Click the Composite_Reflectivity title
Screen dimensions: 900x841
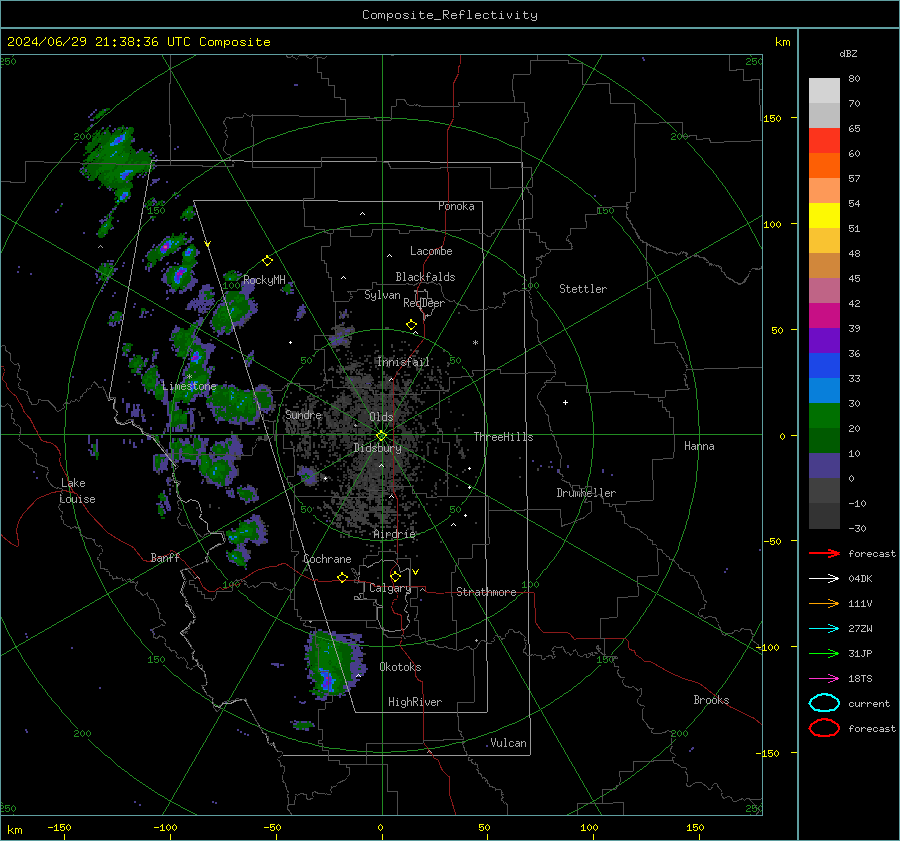coord(450,15)
